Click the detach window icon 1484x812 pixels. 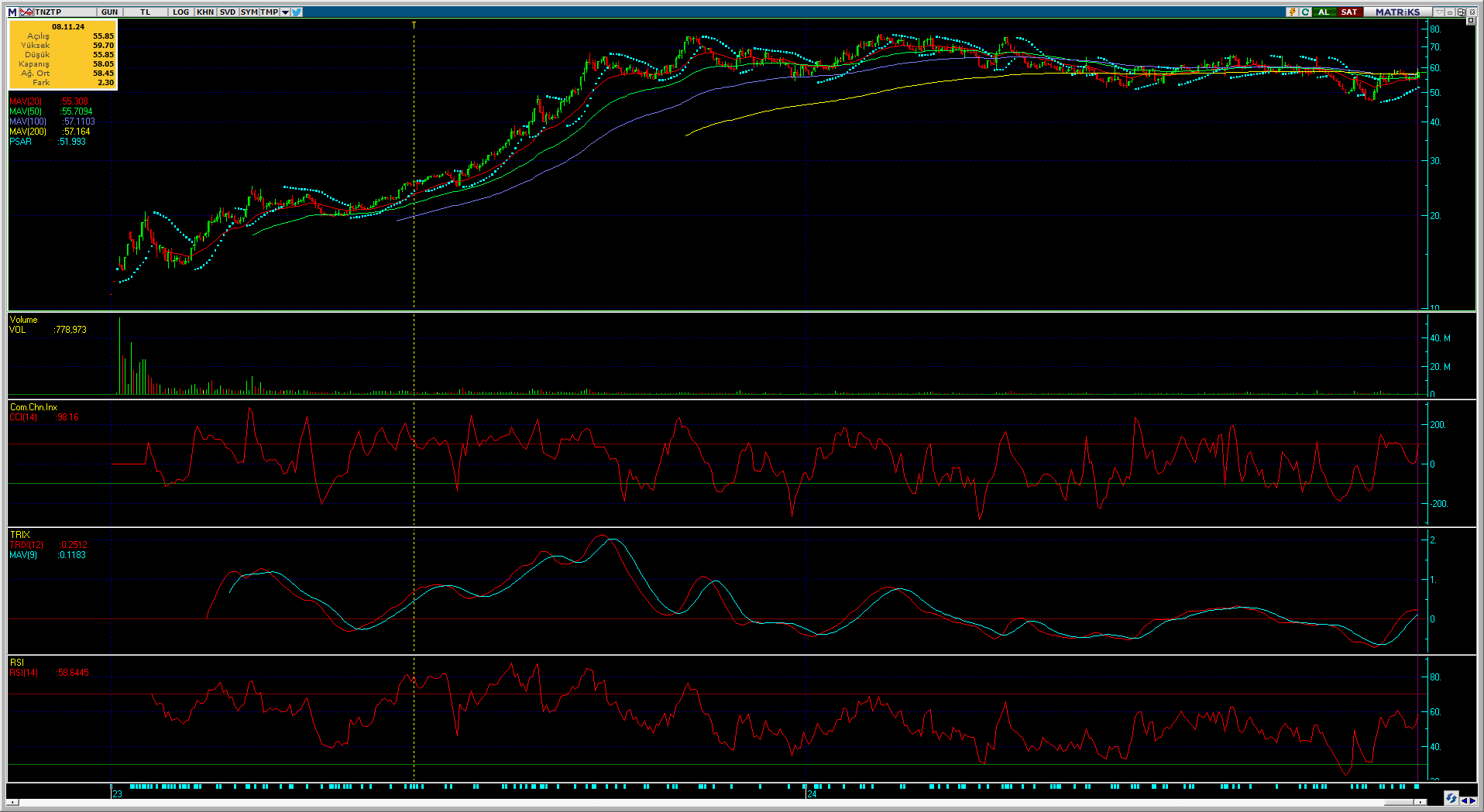pos(1461,12)
